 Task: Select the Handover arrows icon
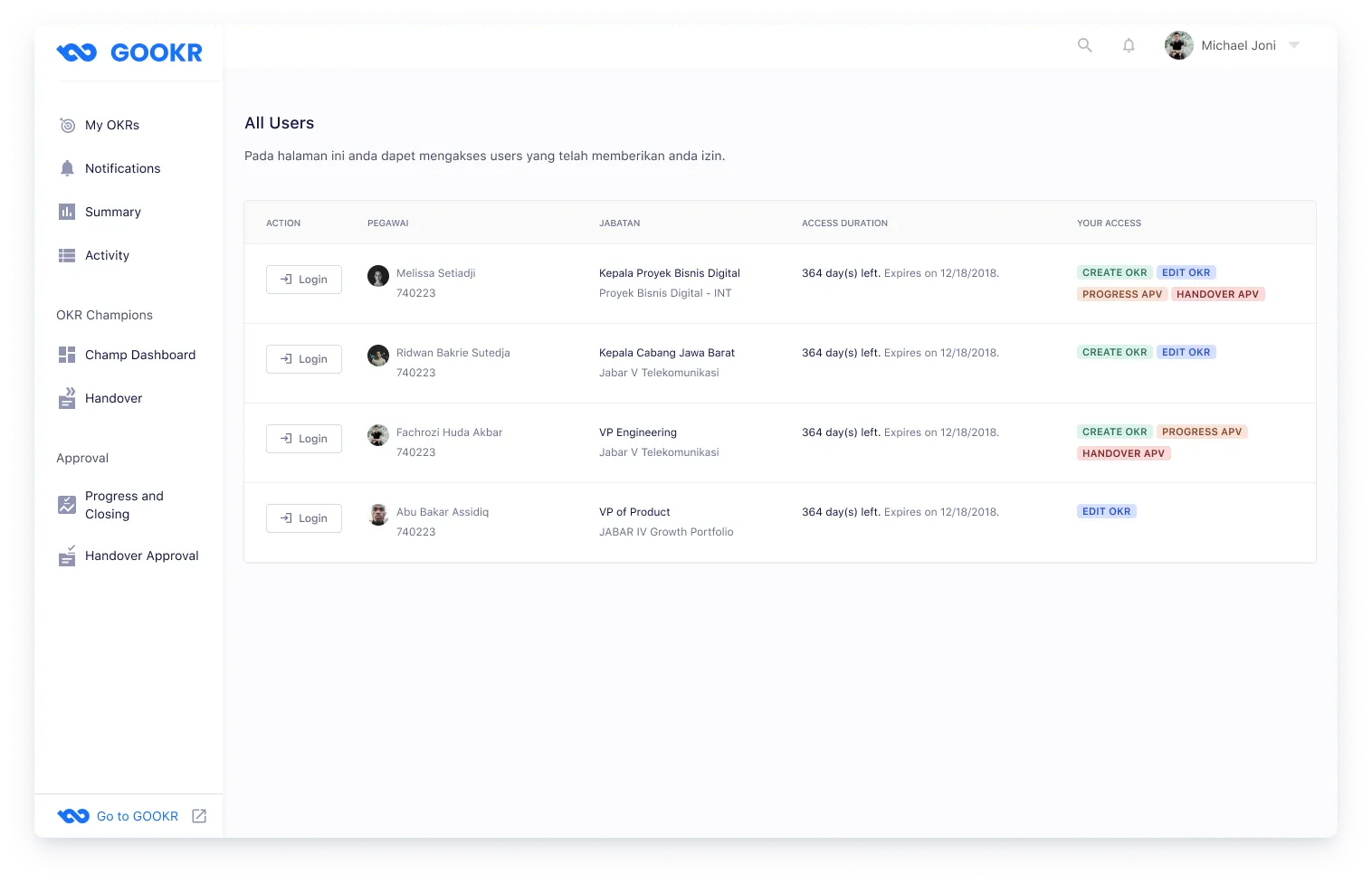tap(67, 398)
